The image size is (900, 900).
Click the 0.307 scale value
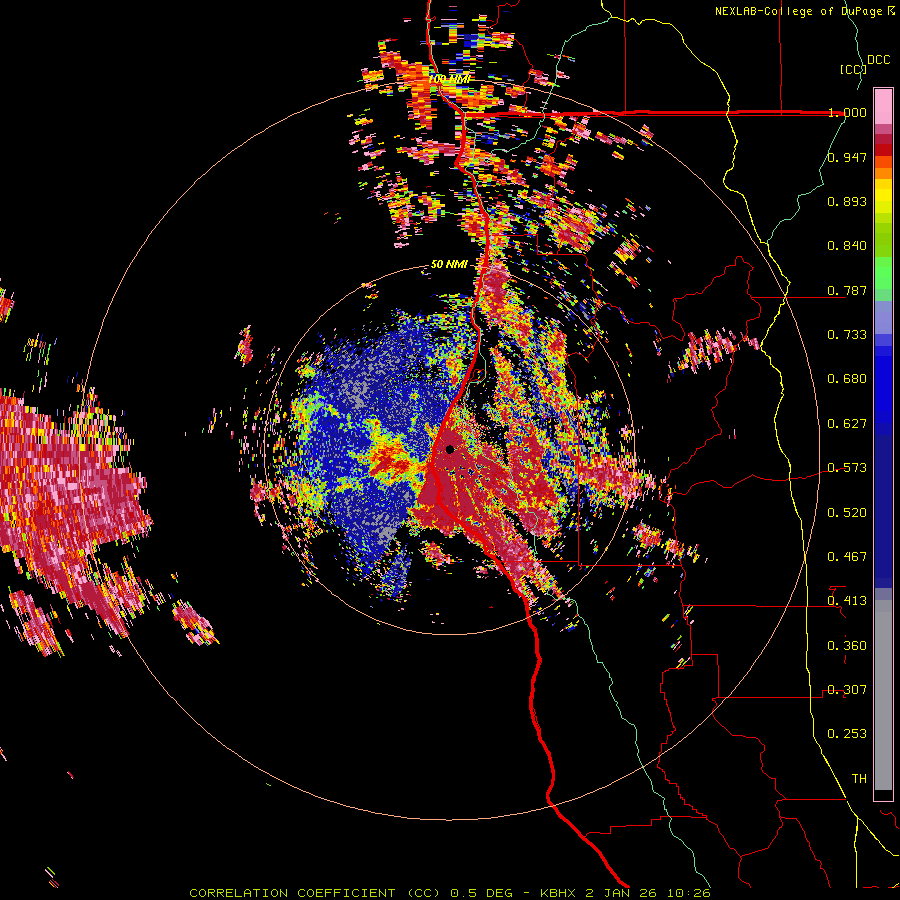click(x=847, y=690)
